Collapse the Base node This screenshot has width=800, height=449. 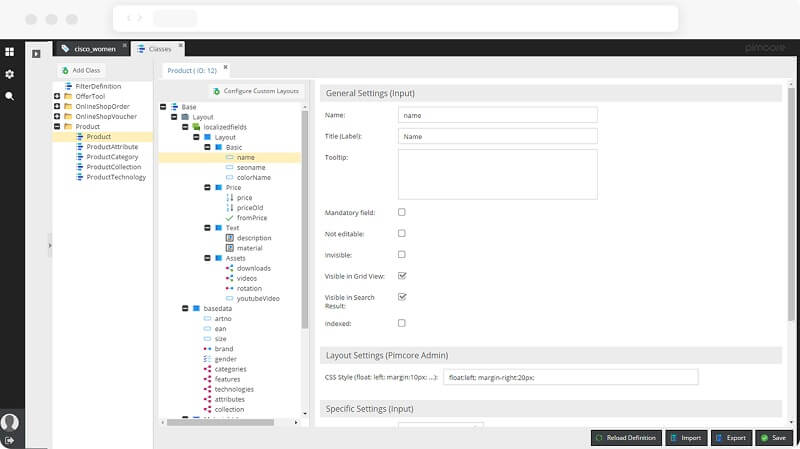coord(163,107)
